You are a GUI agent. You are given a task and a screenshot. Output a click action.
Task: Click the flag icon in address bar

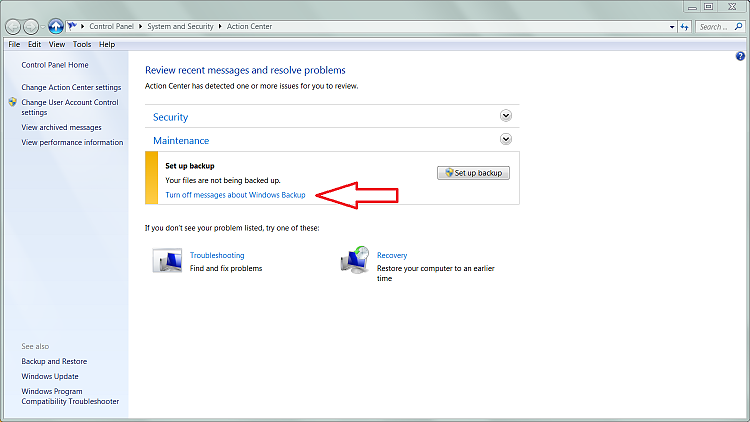(x=72, y=26)
